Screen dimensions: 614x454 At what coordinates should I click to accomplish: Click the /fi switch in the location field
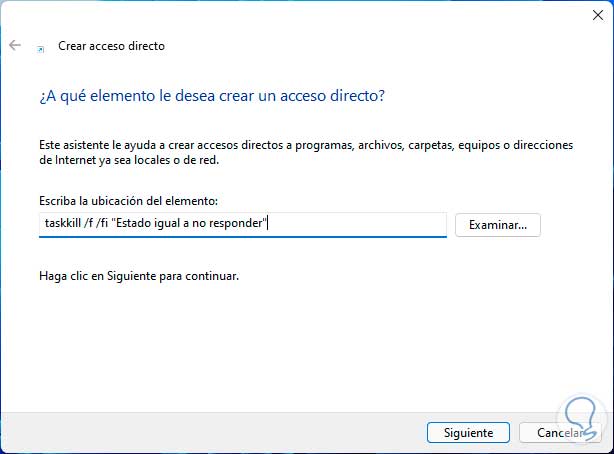click(110, 225)
